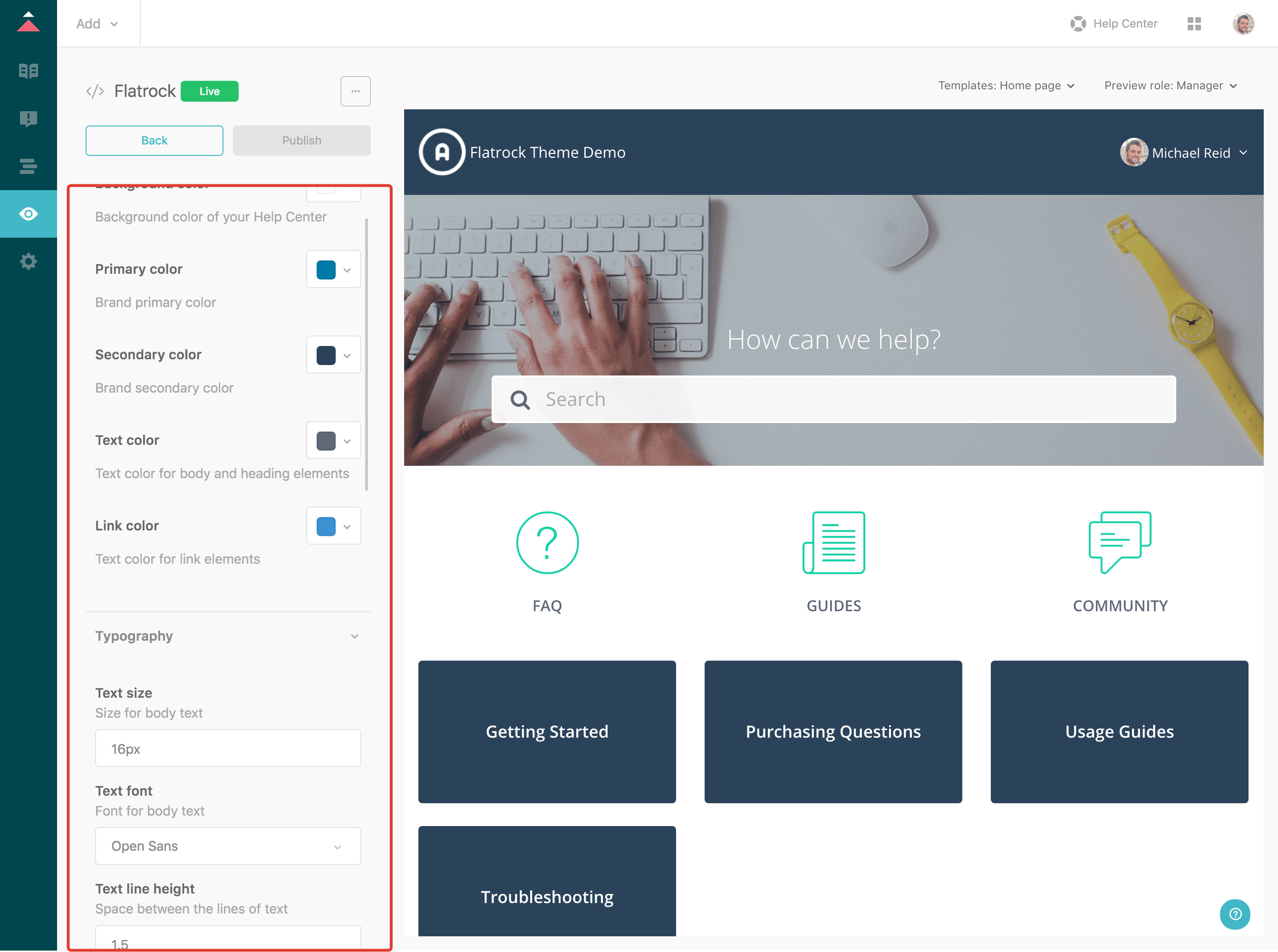
Task: Click the Publish button
Action: click(x=301, y=140)
